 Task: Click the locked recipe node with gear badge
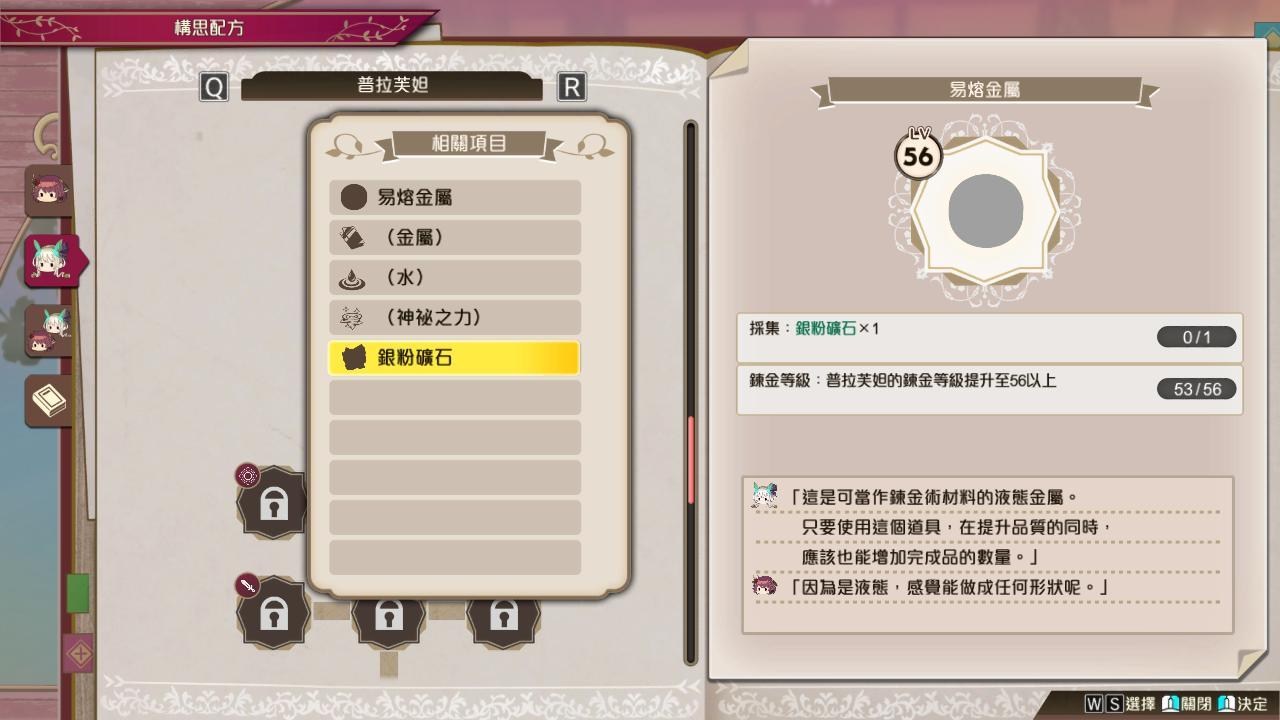coord(272,502)
